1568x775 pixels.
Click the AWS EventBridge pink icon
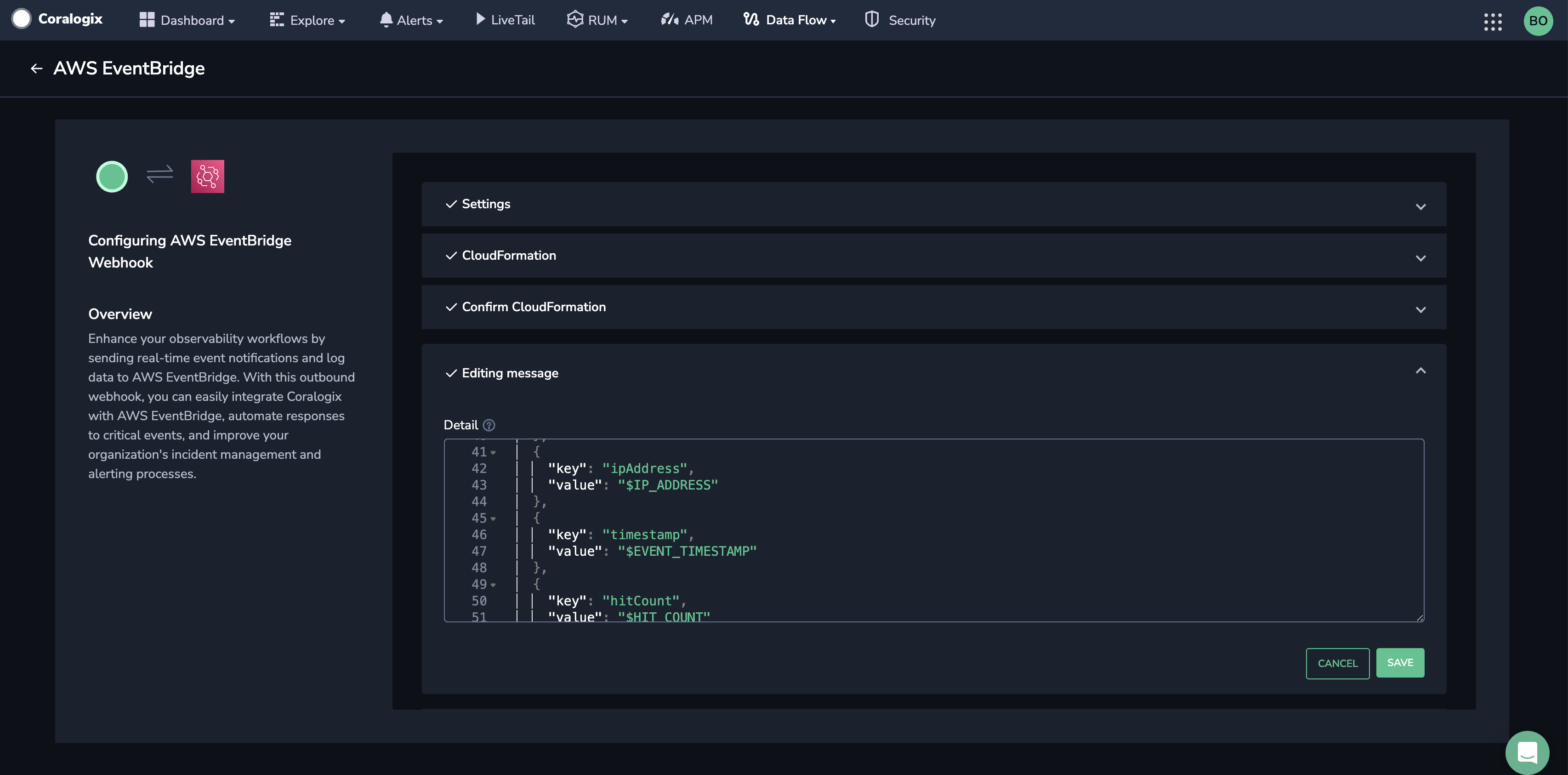[208, 177]
